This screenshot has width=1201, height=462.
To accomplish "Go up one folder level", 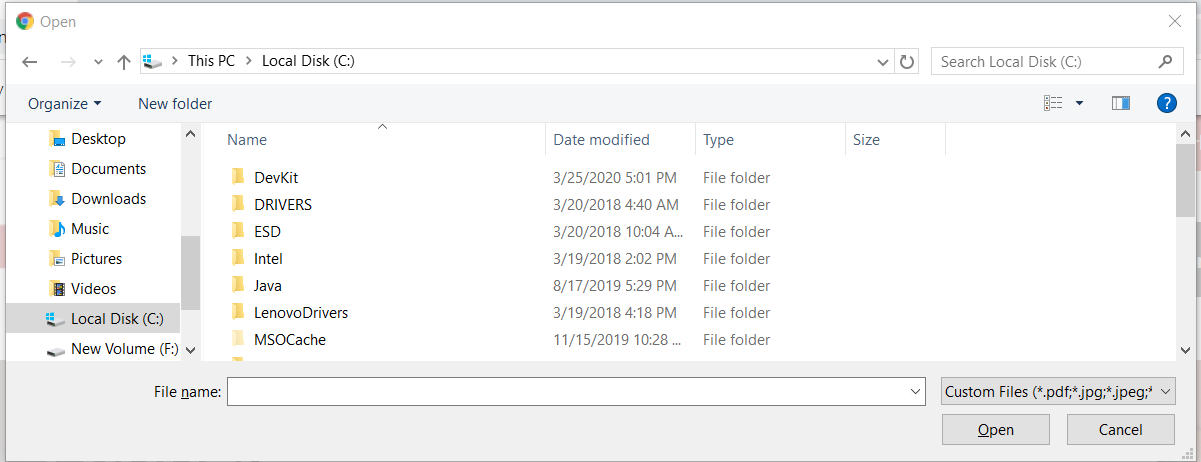I will [124, 62].
